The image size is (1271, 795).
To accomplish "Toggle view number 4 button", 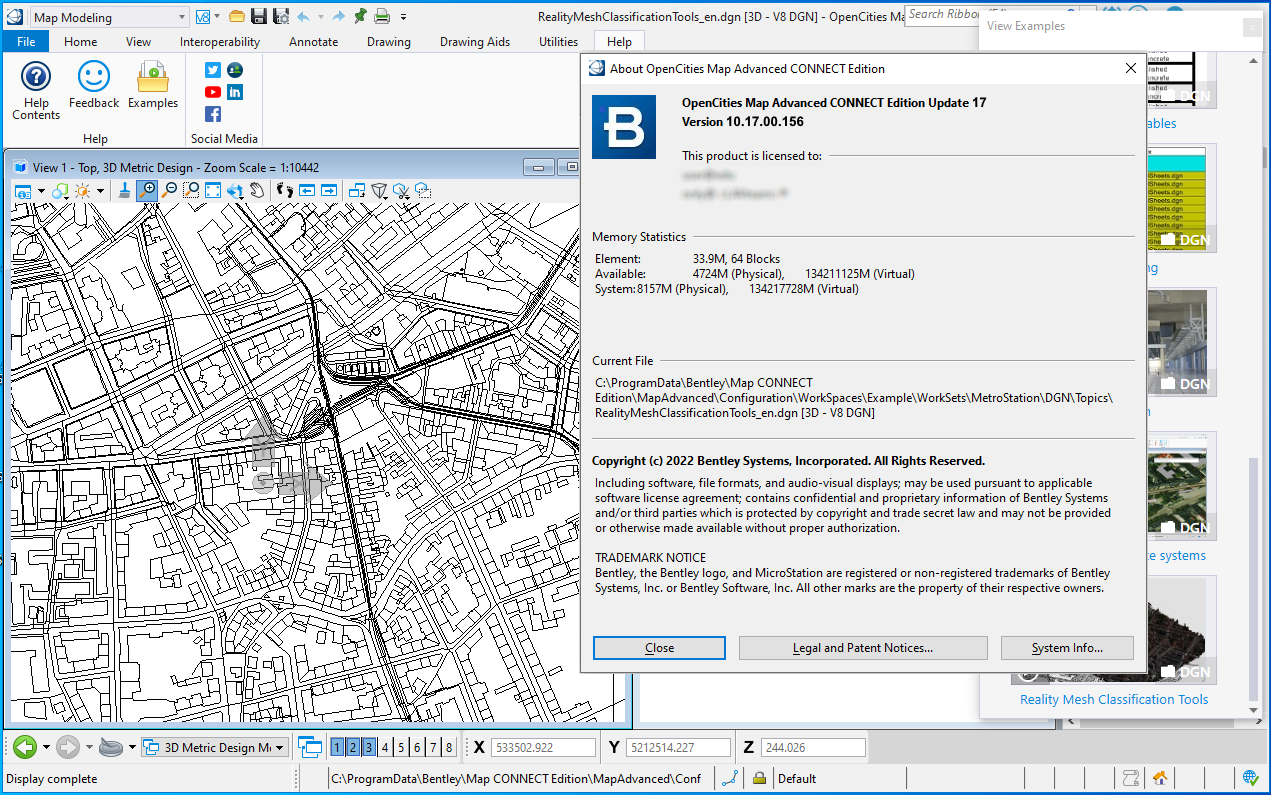I will 385,747.
